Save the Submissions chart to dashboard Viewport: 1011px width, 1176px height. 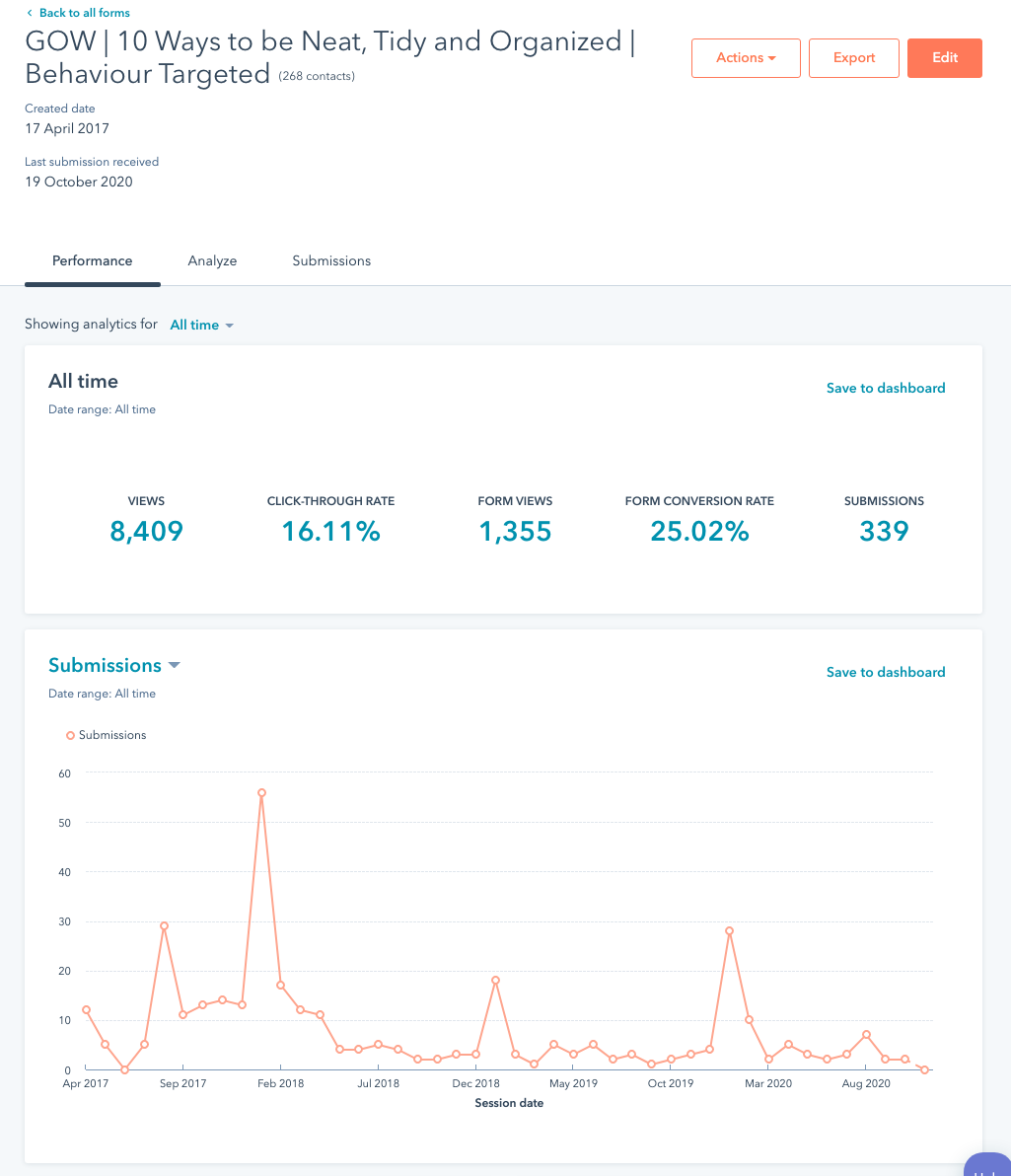(x=885, y=672)
